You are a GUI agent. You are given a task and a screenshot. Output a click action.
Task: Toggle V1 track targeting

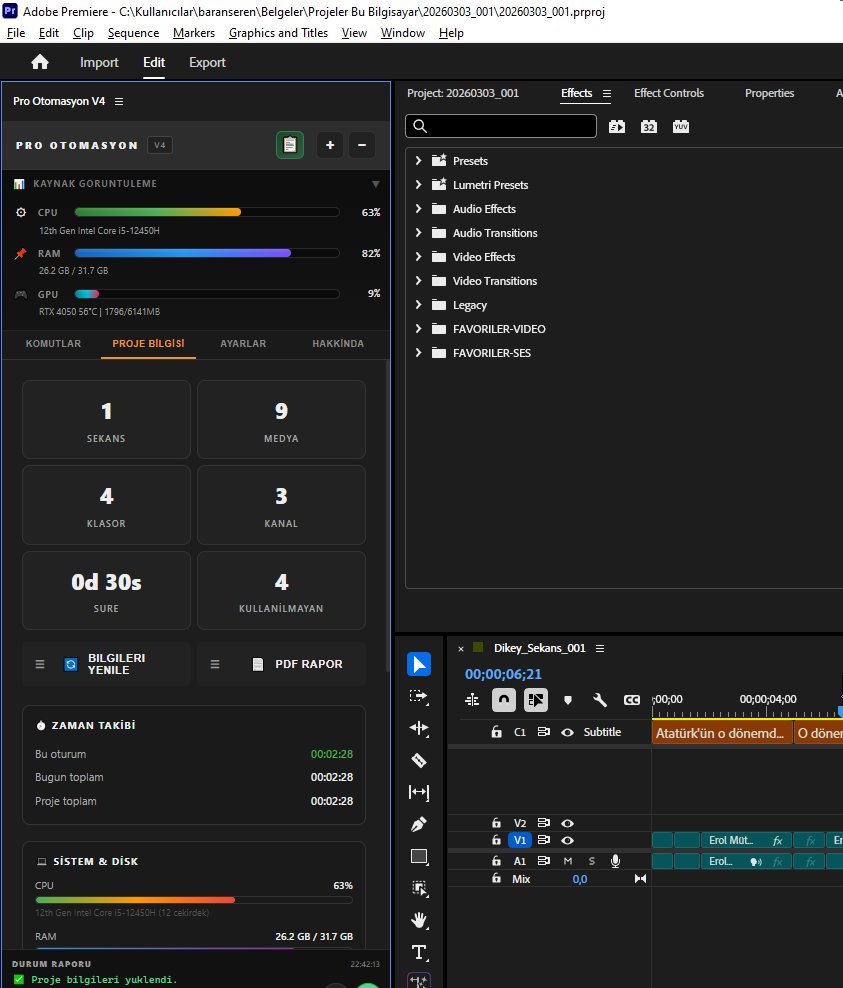click(520, 840)
